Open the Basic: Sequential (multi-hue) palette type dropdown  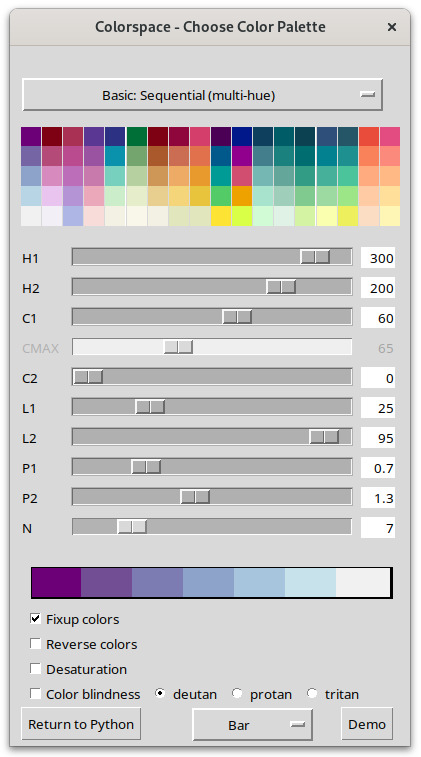pos(202,95)
